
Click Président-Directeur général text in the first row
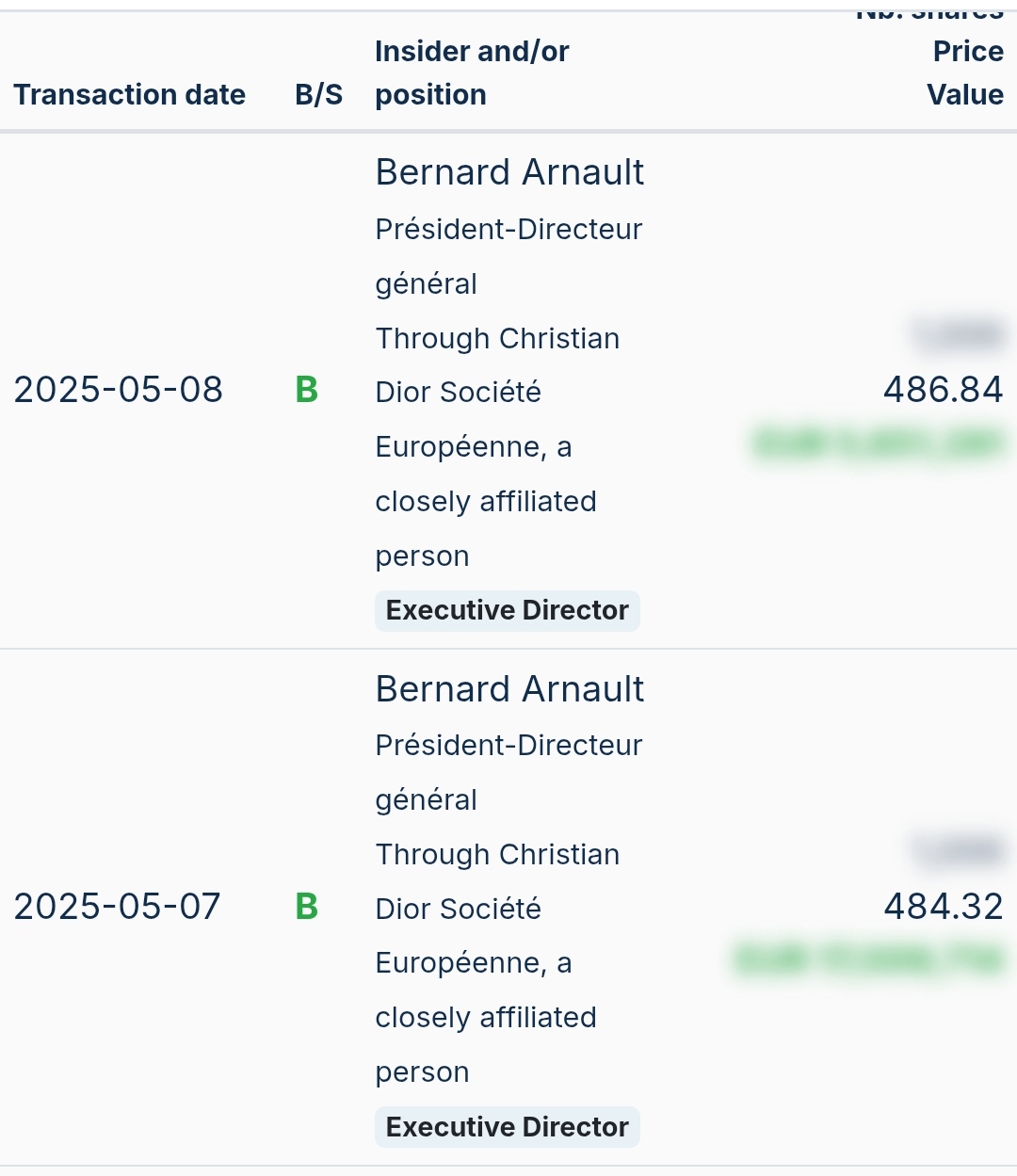508,255
